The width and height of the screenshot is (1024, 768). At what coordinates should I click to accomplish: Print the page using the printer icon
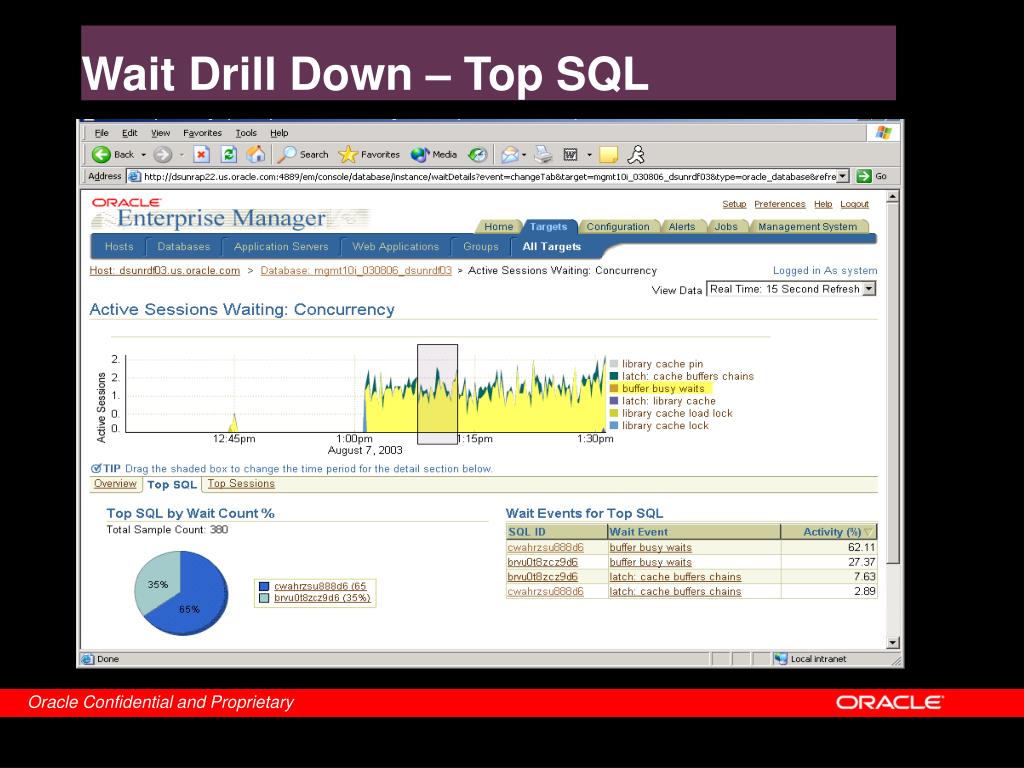point(543,155)
